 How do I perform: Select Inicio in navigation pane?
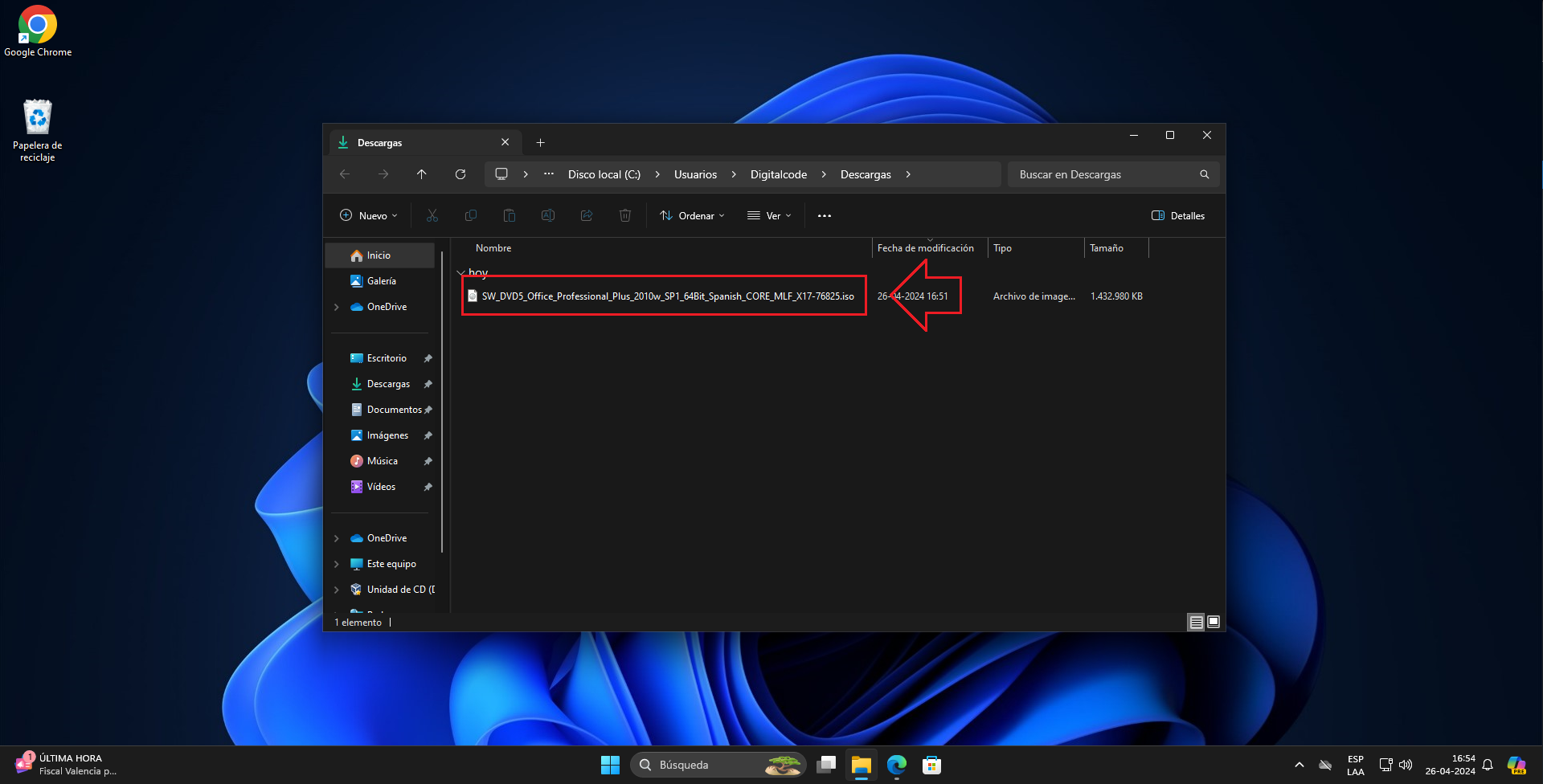380,255
